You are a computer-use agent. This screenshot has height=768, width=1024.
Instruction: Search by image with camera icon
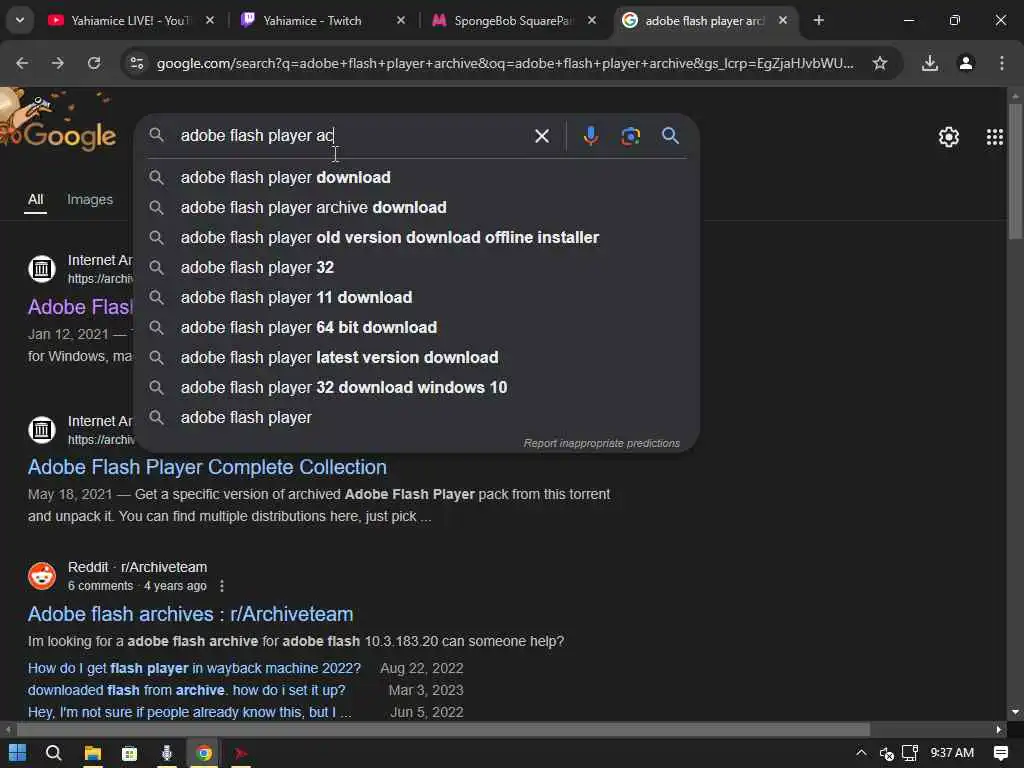pos(630,136)
